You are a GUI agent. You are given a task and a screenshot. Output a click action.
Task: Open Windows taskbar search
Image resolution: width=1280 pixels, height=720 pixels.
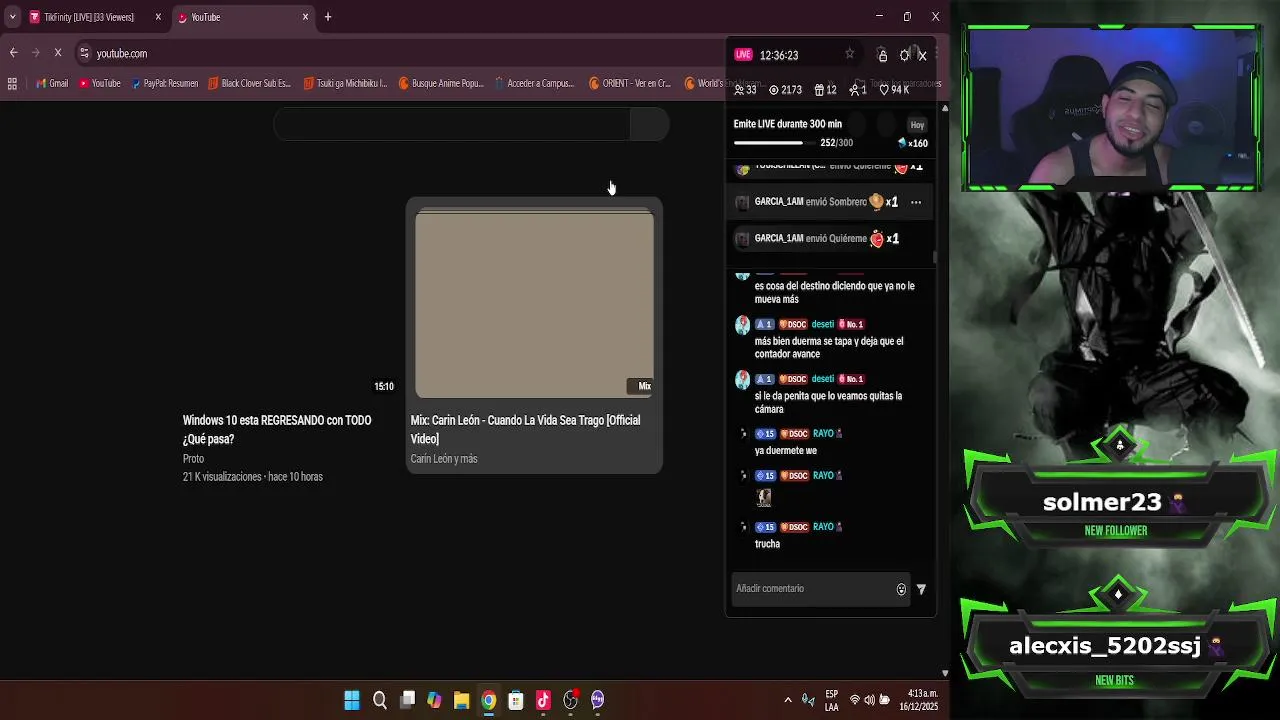coord(380,700)
